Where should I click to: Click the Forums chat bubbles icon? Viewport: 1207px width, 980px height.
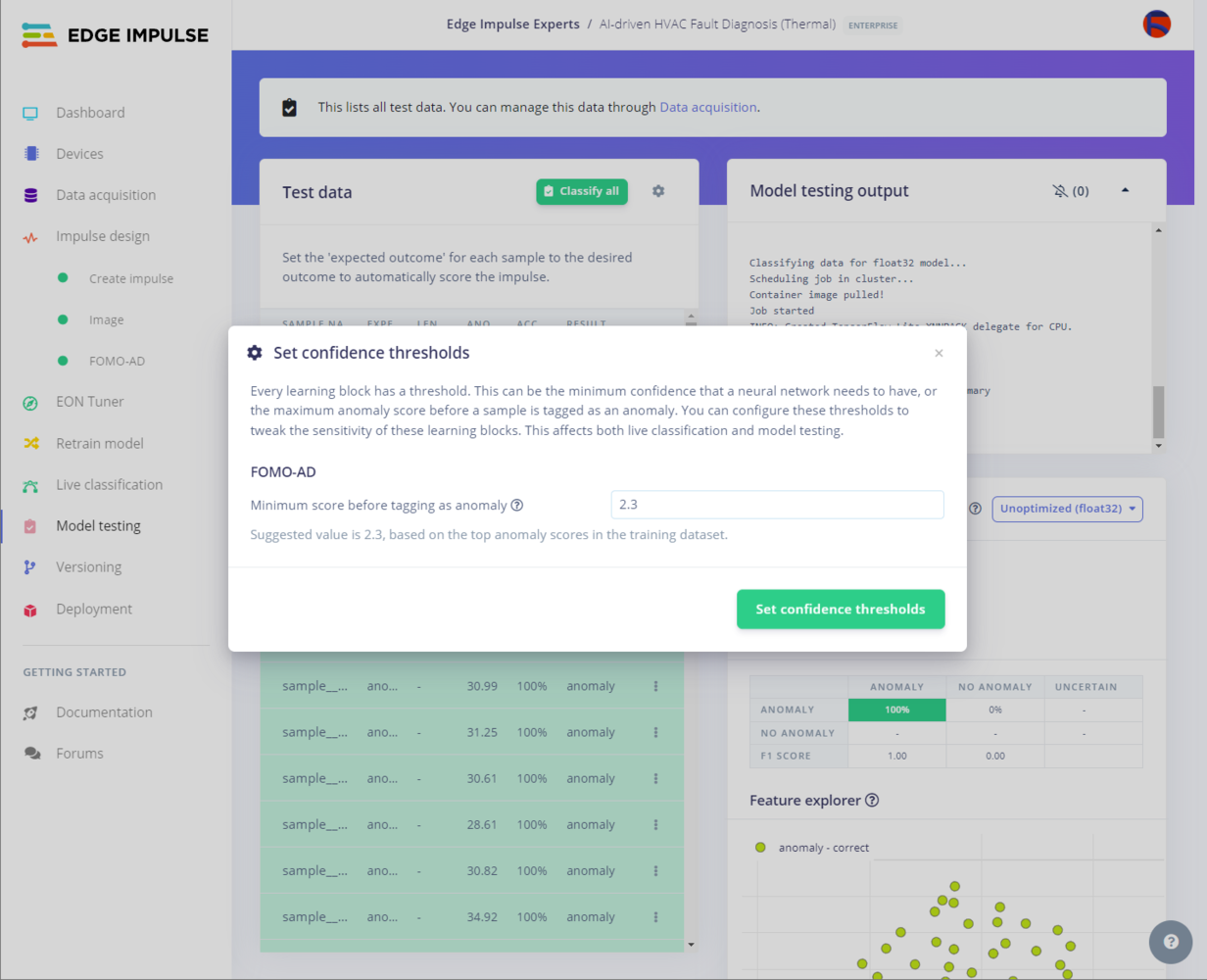32,754
